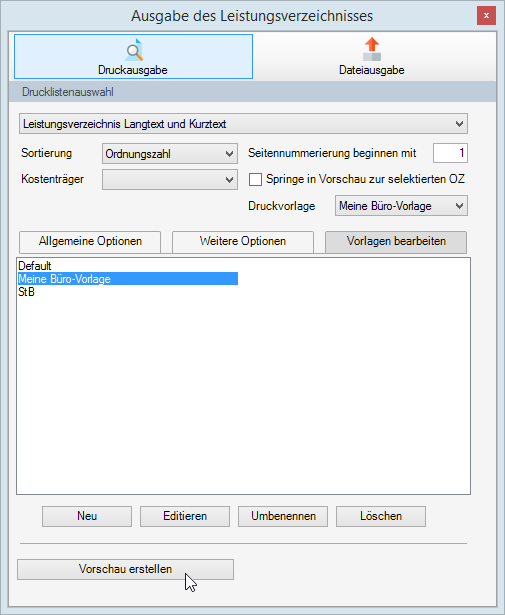Create preview with Vorschau erstellen button
This screenshot has height=615, width=505.
125,570
